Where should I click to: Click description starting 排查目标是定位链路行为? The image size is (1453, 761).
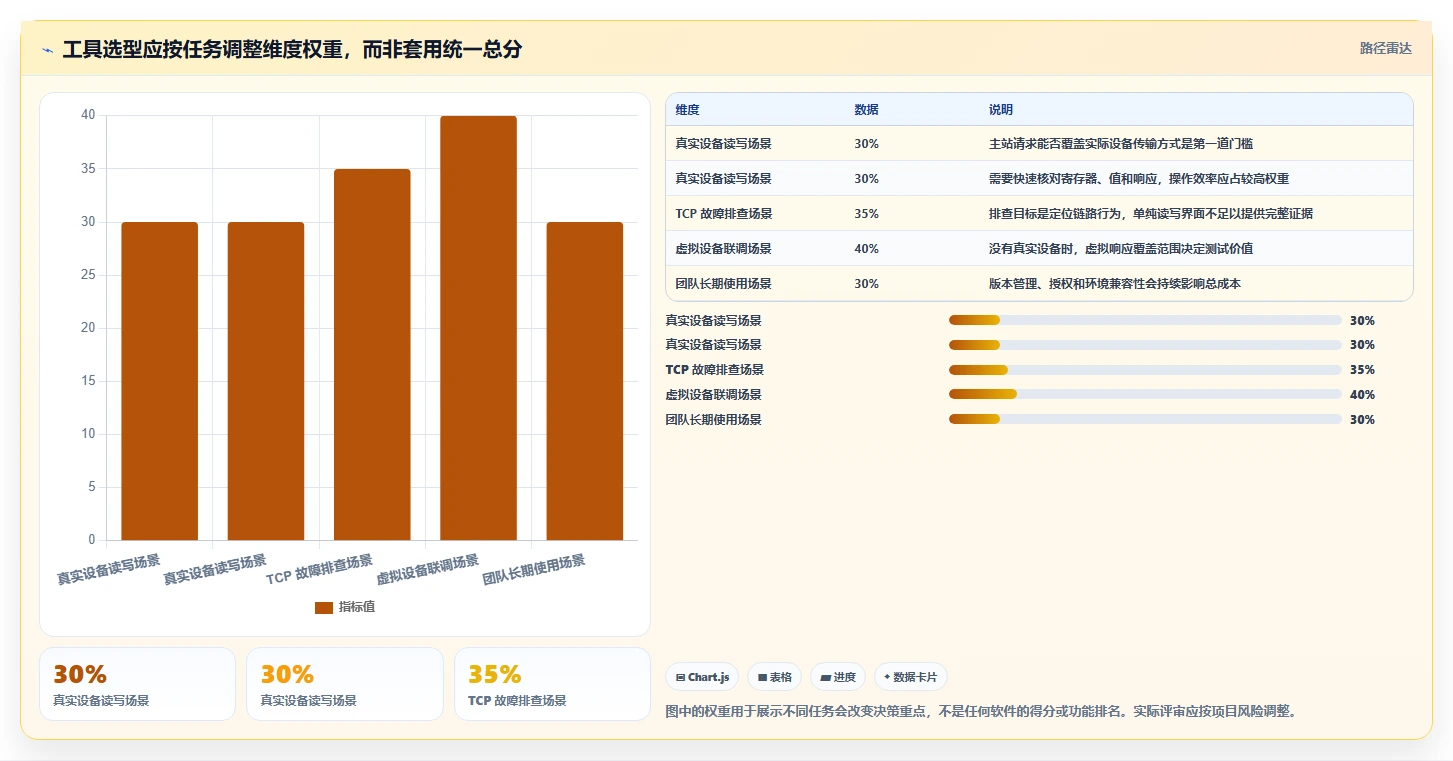[x=1151, y=214]
